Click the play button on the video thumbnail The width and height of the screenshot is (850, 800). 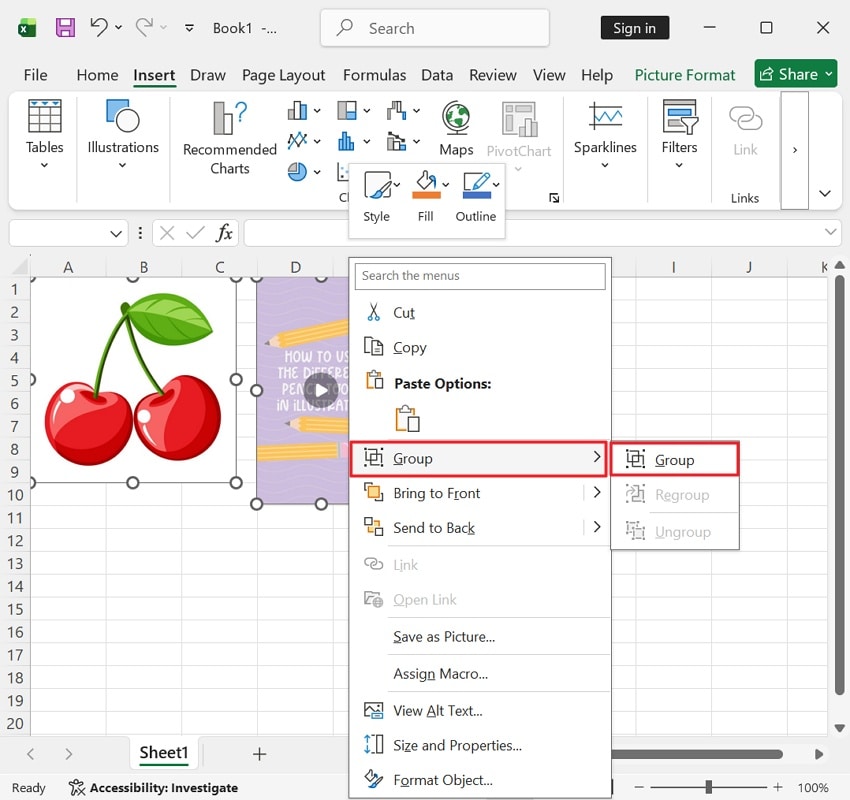point(322,392)
